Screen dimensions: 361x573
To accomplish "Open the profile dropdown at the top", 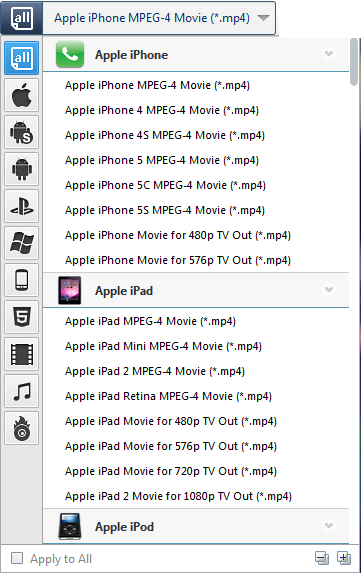I will tap(159, 18).
